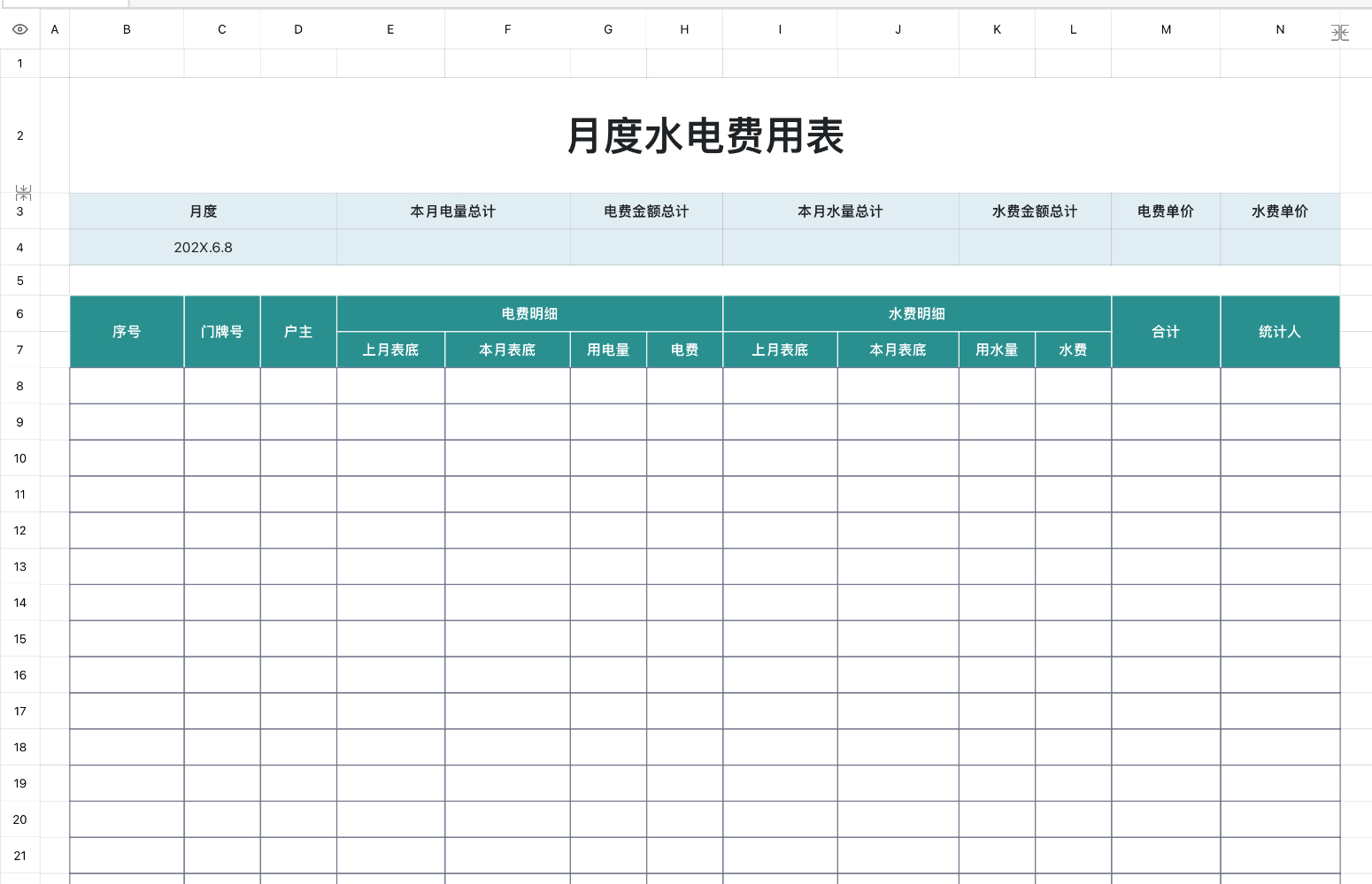Select row 12 header

[19, 530]
